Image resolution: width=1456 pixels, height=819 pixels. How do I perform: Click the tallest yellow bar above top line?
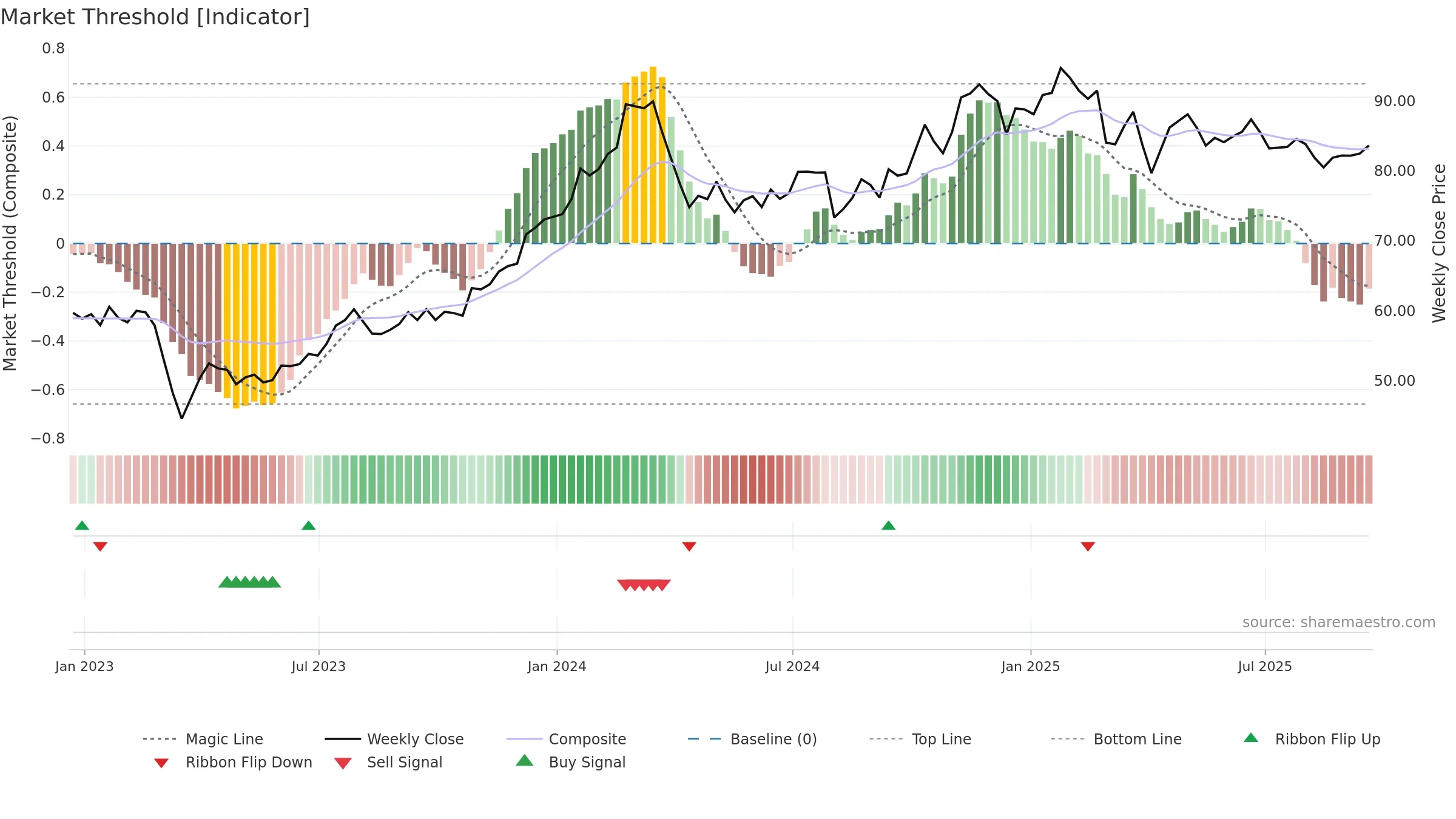pos(653,155)
